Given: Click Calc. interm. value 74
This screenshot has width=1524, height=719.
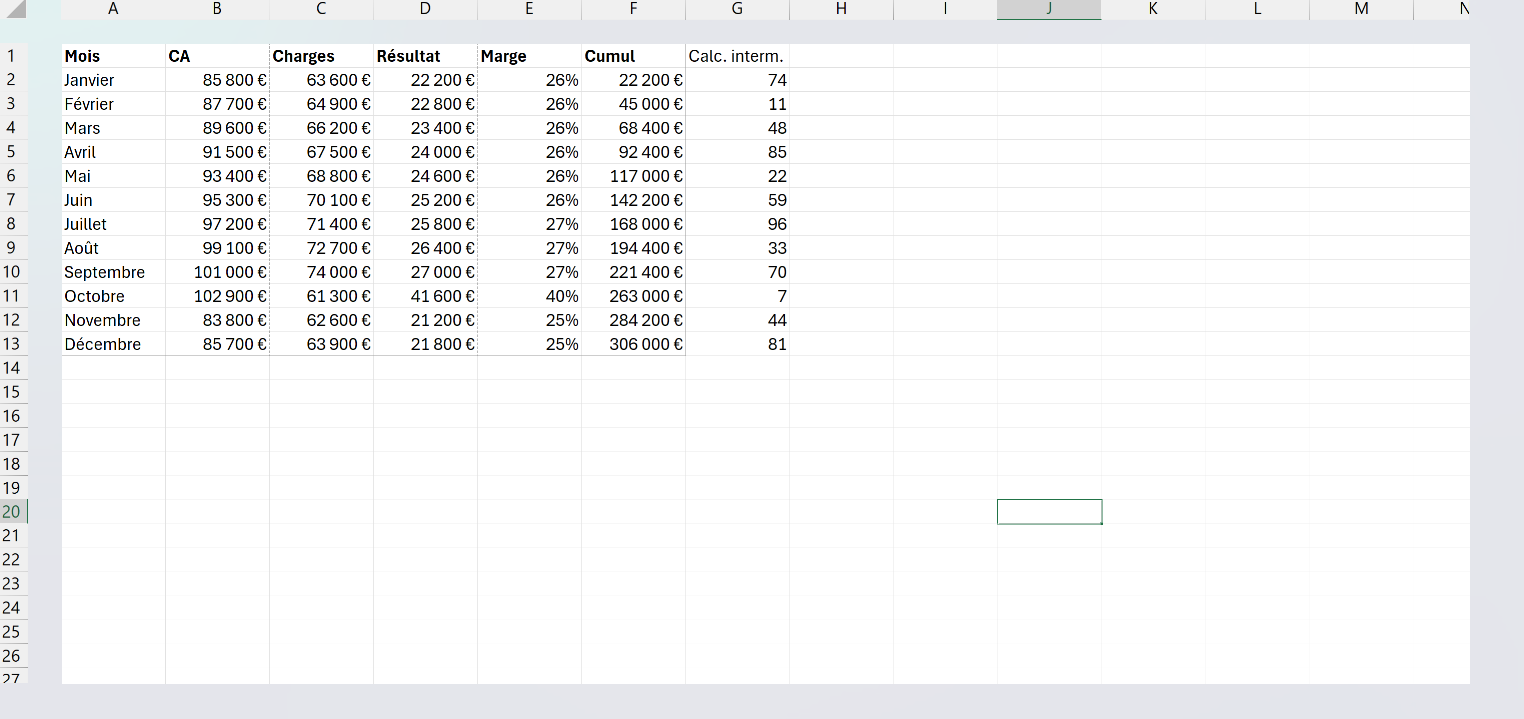Looking at the screenshot, I should [x=737, y=80].
